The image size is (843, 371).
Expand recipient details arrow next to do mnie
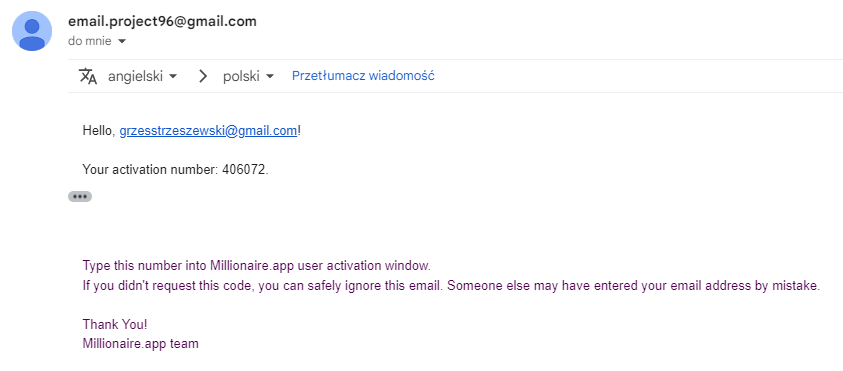[122, 41]
